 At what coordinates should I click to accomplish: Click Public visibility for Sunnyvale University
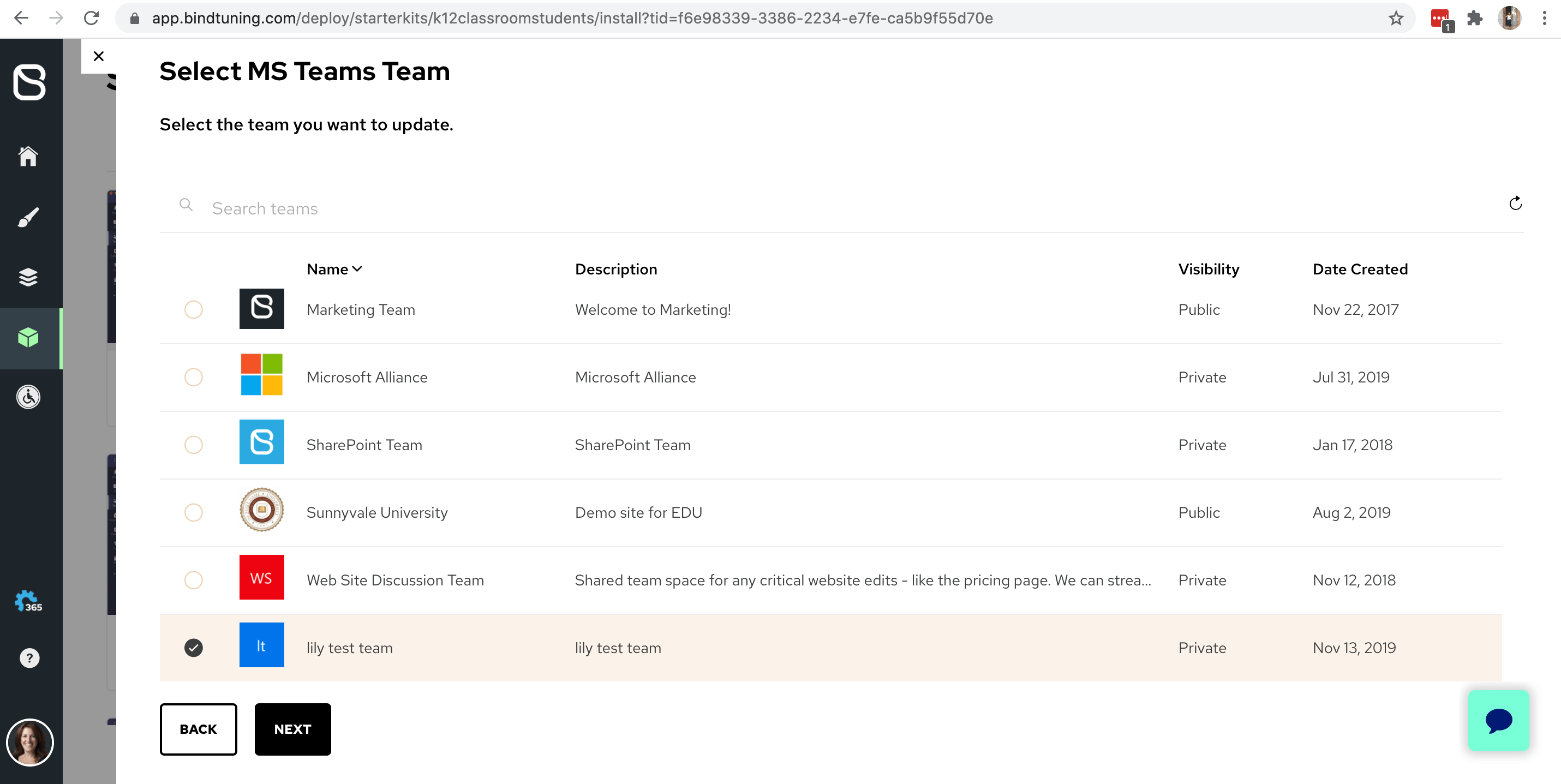click(x=1199, y=512)
